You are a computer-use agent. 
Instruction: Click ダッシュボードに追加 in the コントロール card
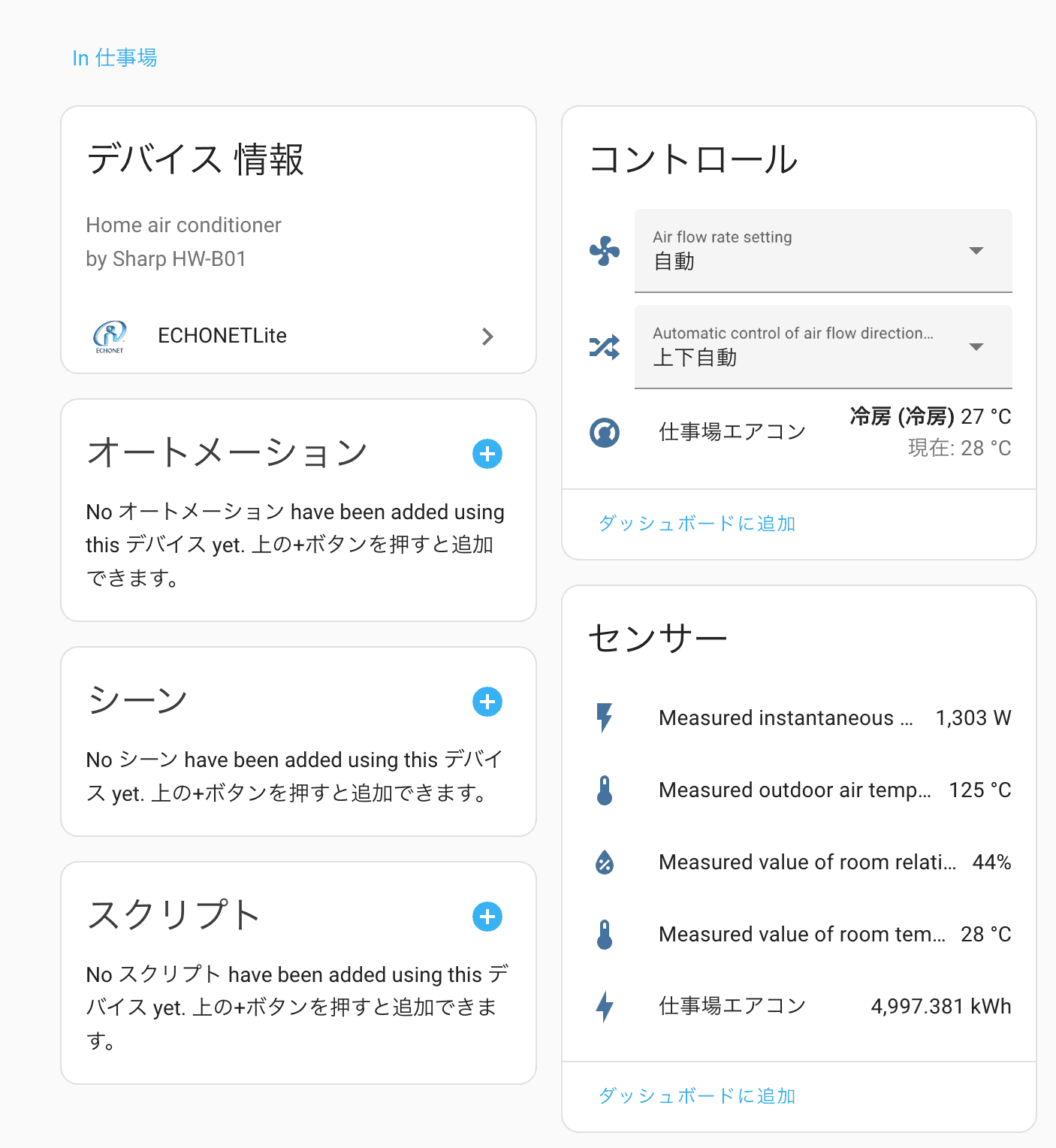(x=697, y=524)
